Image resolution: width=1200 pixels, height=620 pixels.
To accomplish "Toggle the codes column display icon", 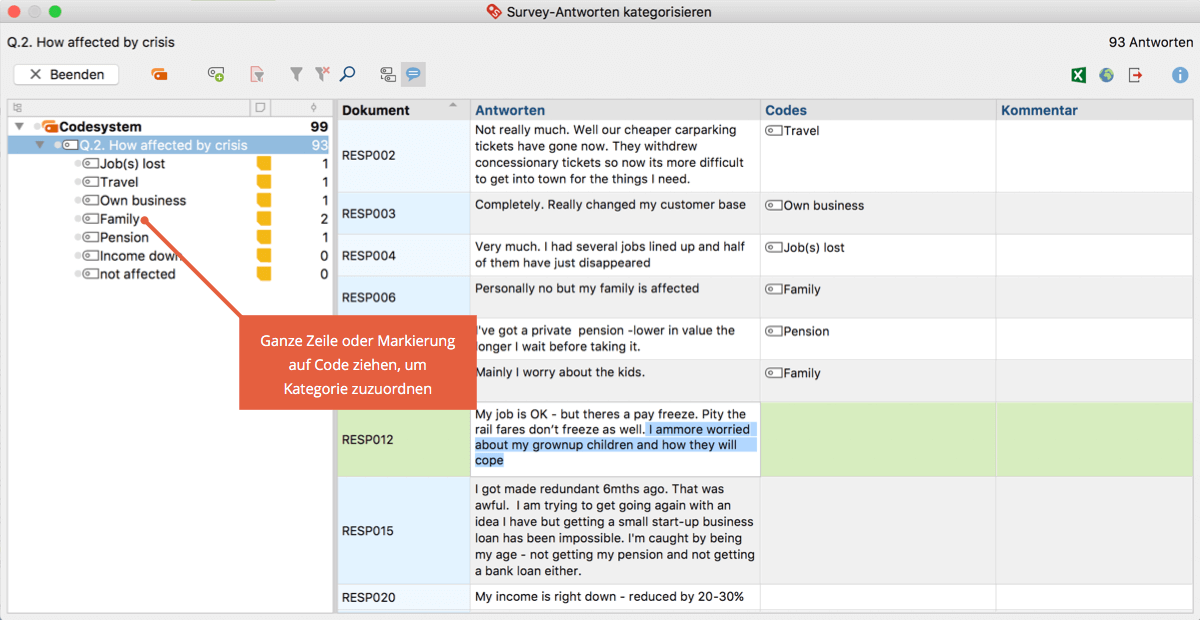I will pyautogui.click(x=388, y=75).
